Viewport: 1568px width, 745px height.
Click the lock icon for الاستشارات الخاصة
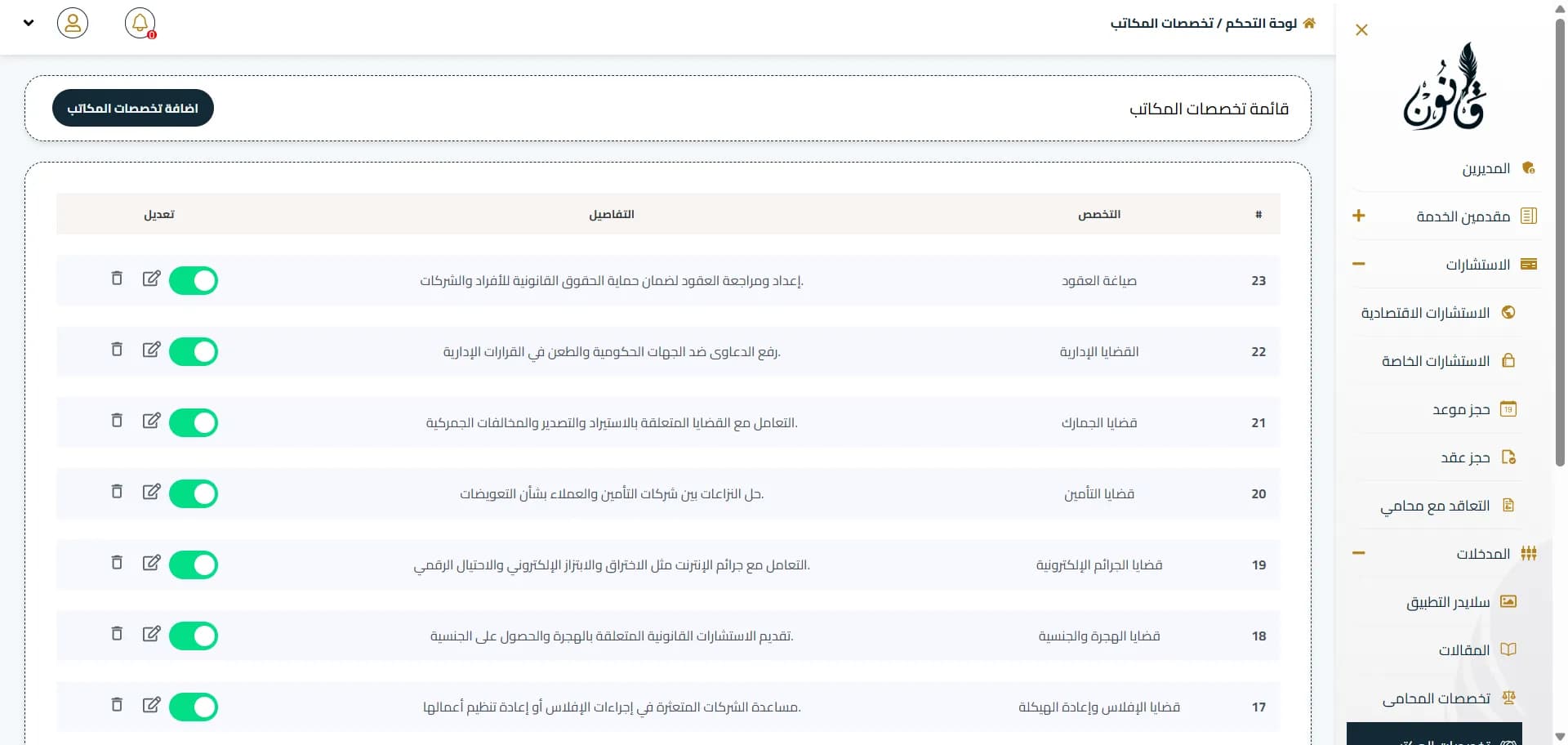click(1508, 360)
